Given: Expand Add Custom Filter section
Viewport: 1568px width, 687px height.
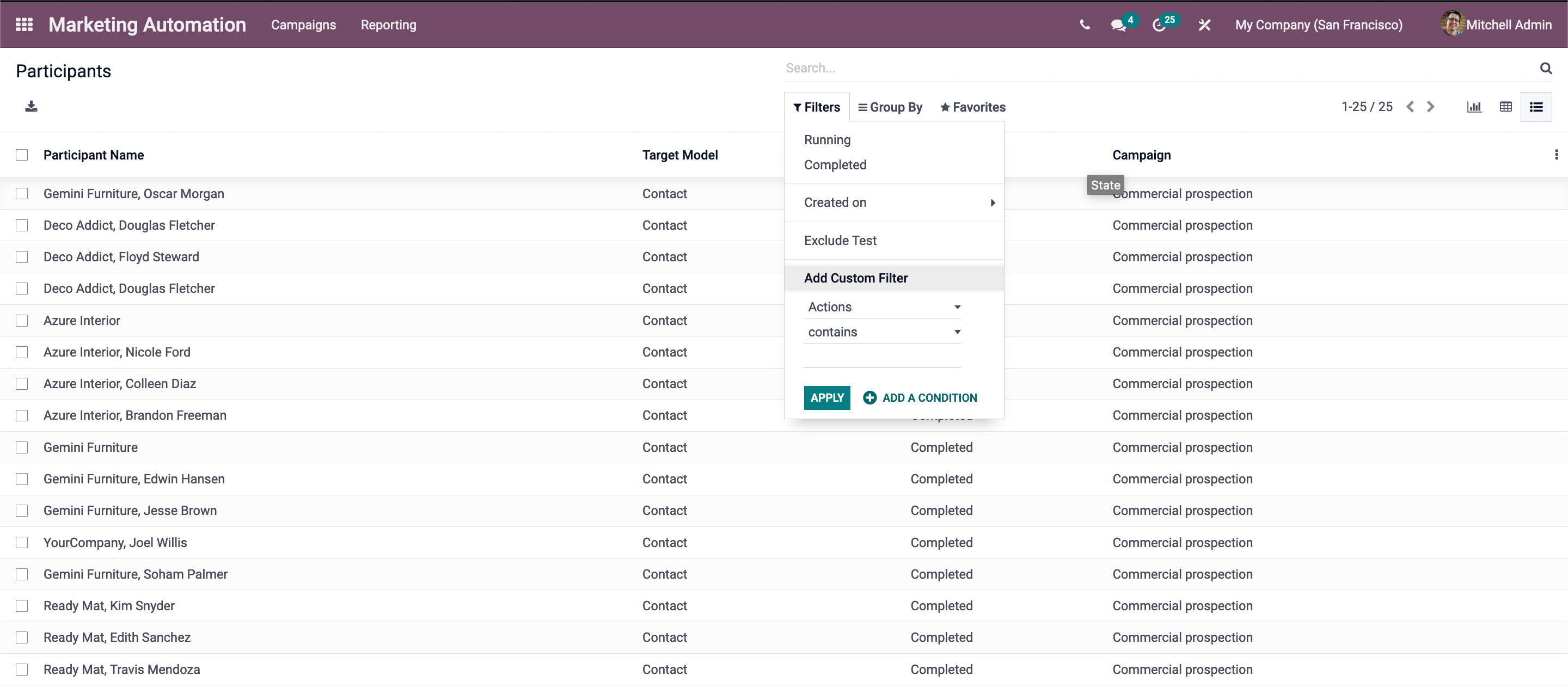Looking at the screenshot, I should (893, 278).
